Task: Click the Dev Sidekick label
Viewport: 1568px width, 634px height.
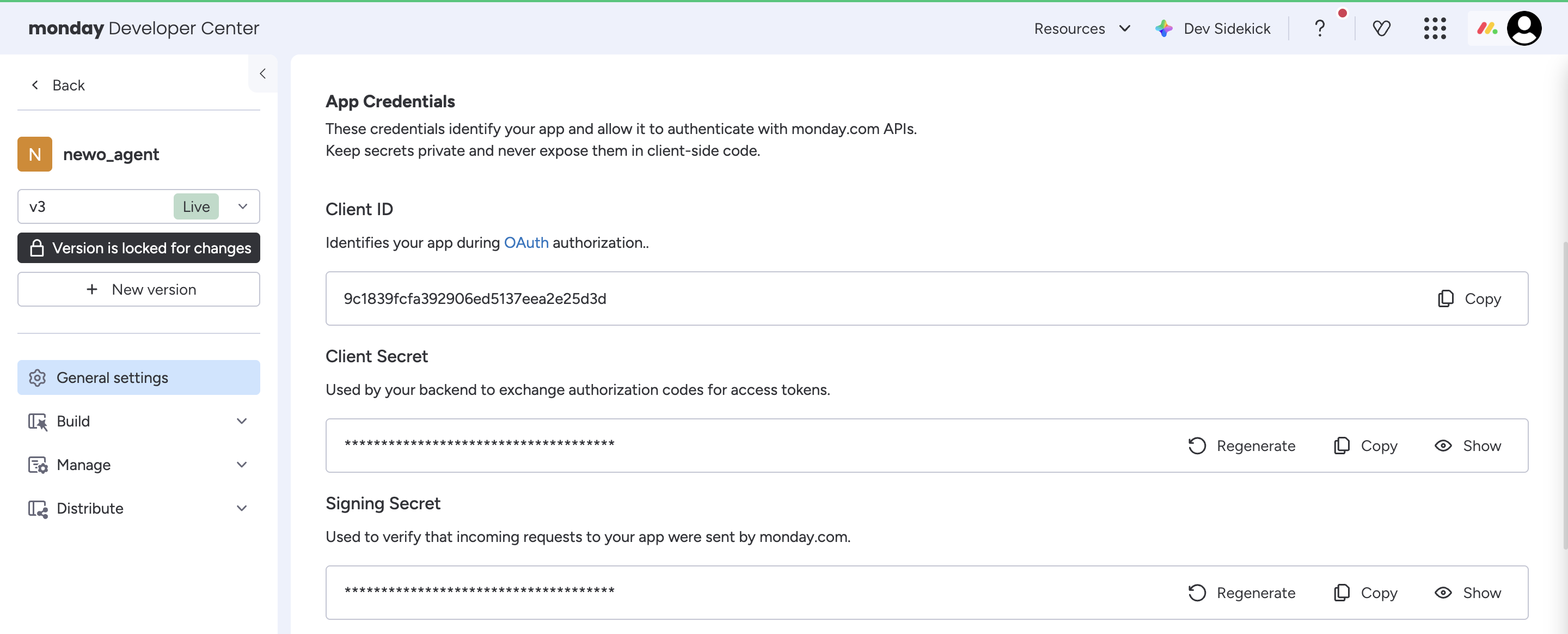Action: point(1227,29)
